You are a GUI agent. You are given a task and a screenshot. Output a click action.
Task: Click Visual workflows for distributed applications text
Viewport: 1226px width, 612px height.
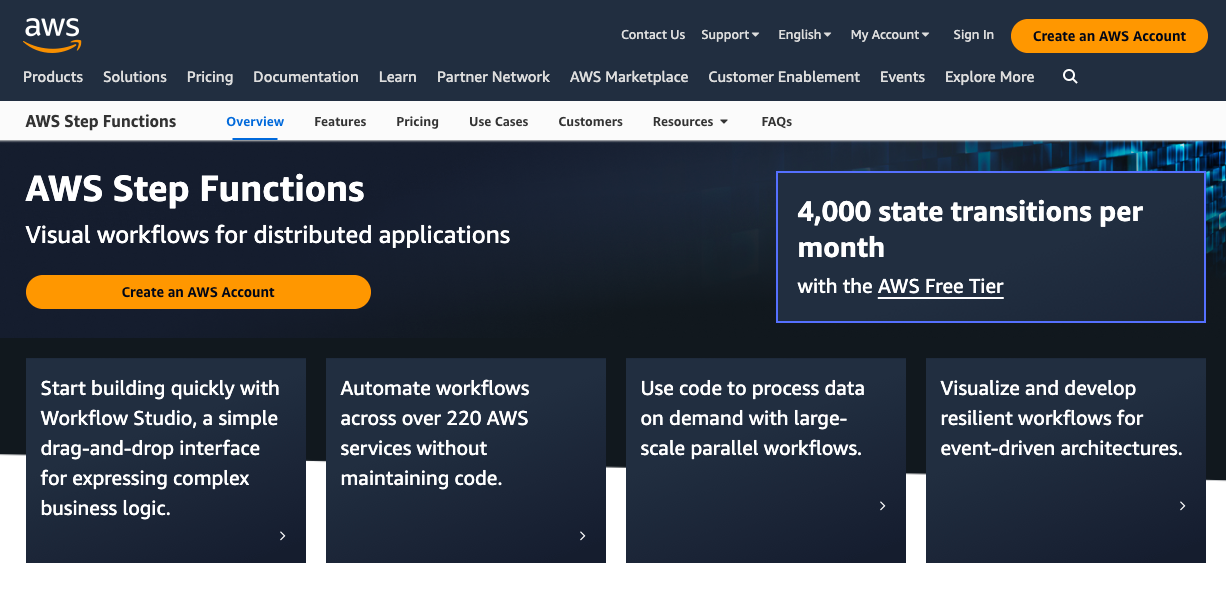pos(268,235)
